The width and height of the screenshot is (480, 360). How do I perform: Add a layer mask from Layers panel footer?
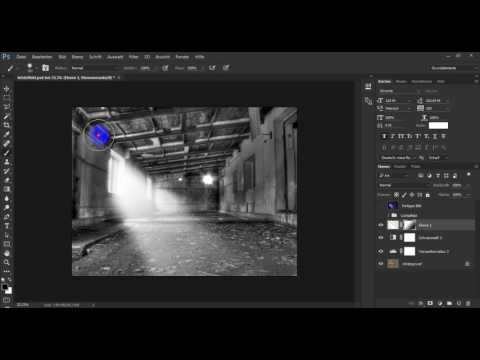[430, 303]
